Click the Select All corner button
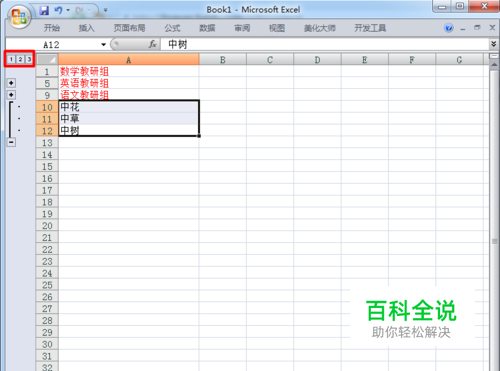The width and height of the screenshot is (500, 371). pyautogui.click(x=47, y=60)
